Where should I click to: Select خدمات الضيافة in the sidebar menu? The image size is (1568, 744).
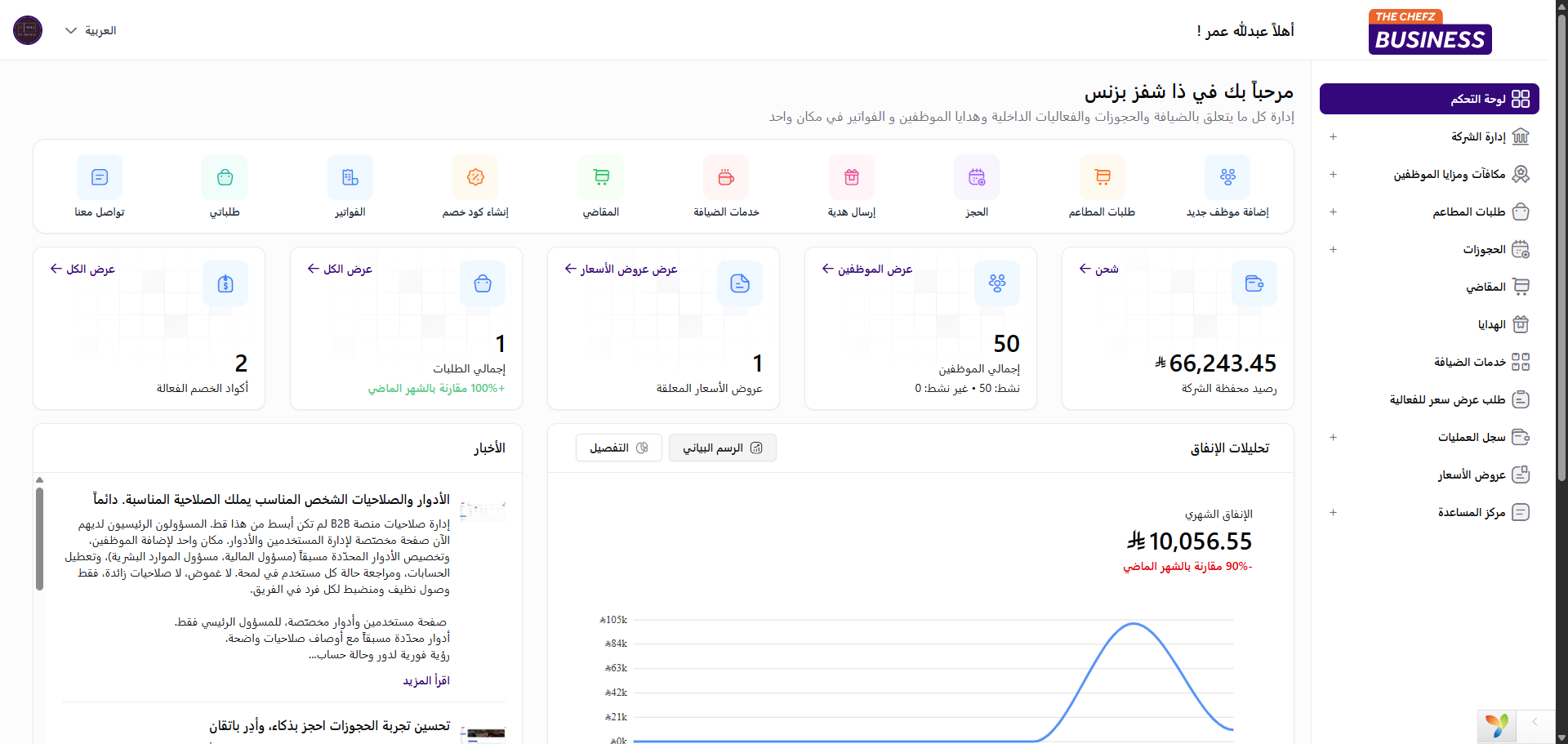click(1429, 362)
